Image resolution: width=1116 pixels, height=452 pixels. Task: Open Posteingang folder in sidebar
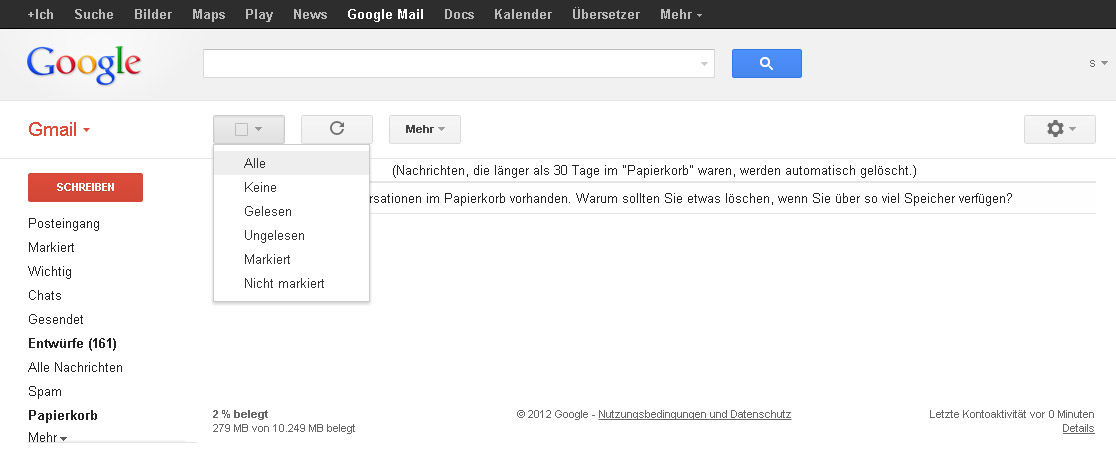64,224
